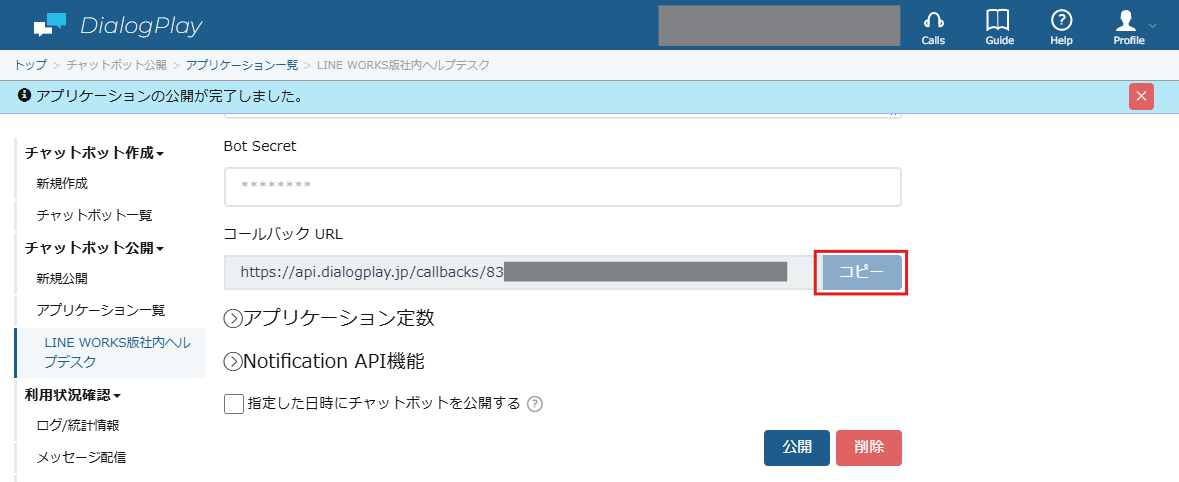The height and width of the screenshot is (482, 1179).
Task: Collapse the チャットボット公開 sidebar group
Action: coord(95,247)
